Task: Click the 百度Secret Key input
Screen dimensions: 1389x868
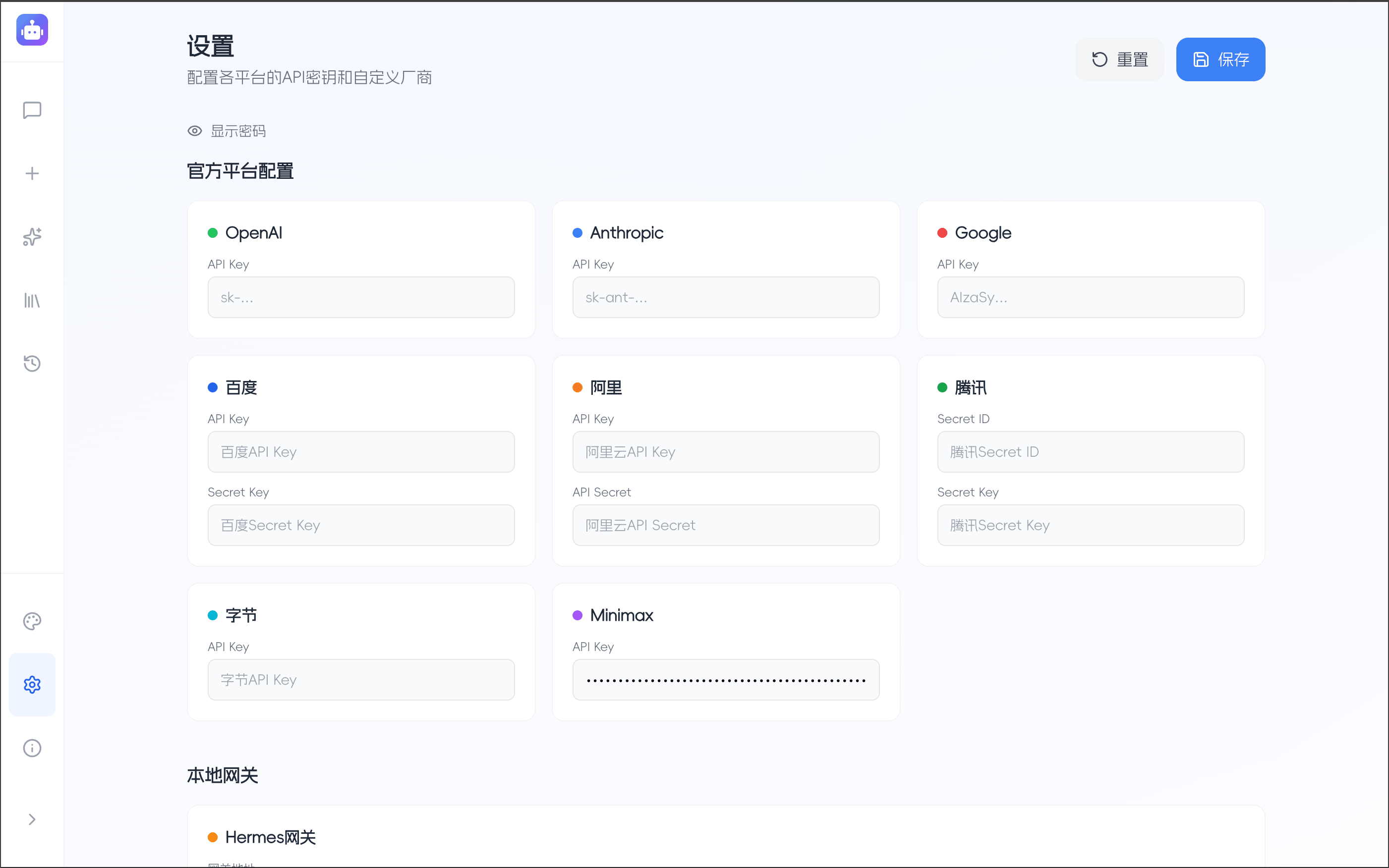Action: tap(361, 525)
